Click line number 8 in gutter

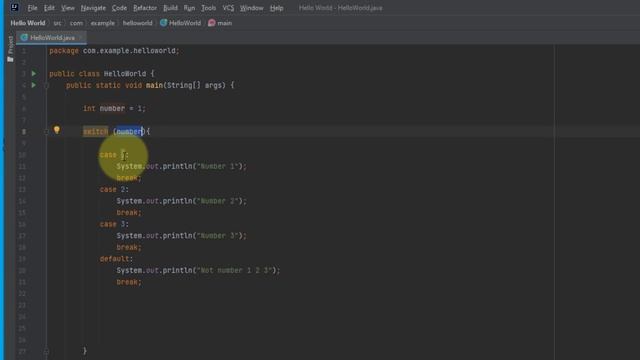click(24, 131)
